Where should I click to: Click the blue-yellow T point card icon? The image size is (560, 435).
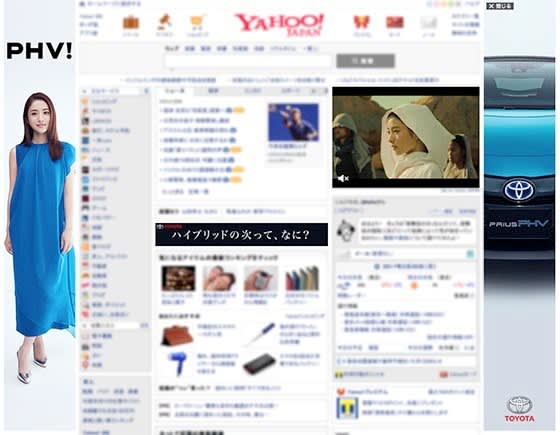(x=347, y=408)
